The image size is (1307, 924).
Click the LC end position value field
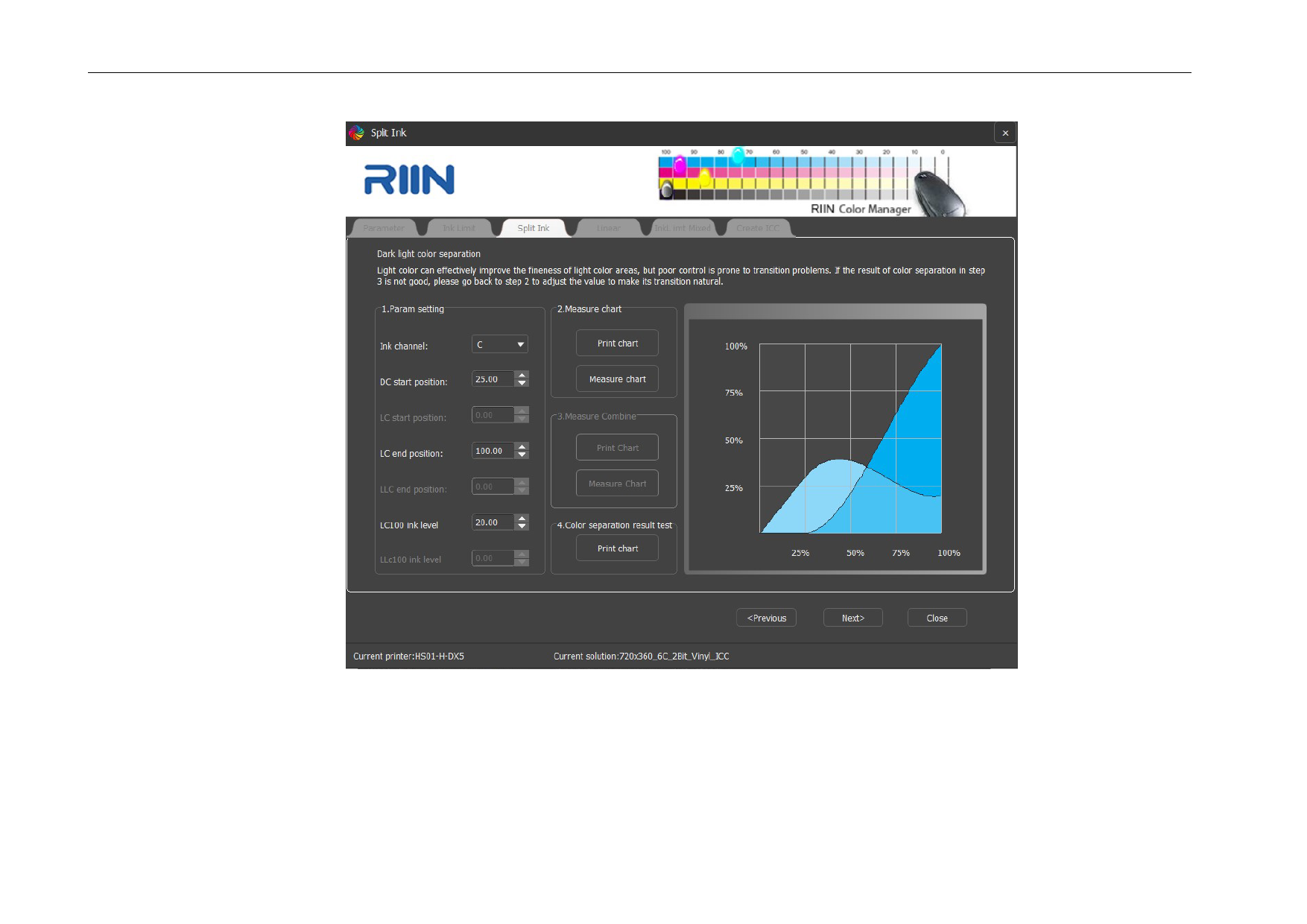click(x=493, y=451)
